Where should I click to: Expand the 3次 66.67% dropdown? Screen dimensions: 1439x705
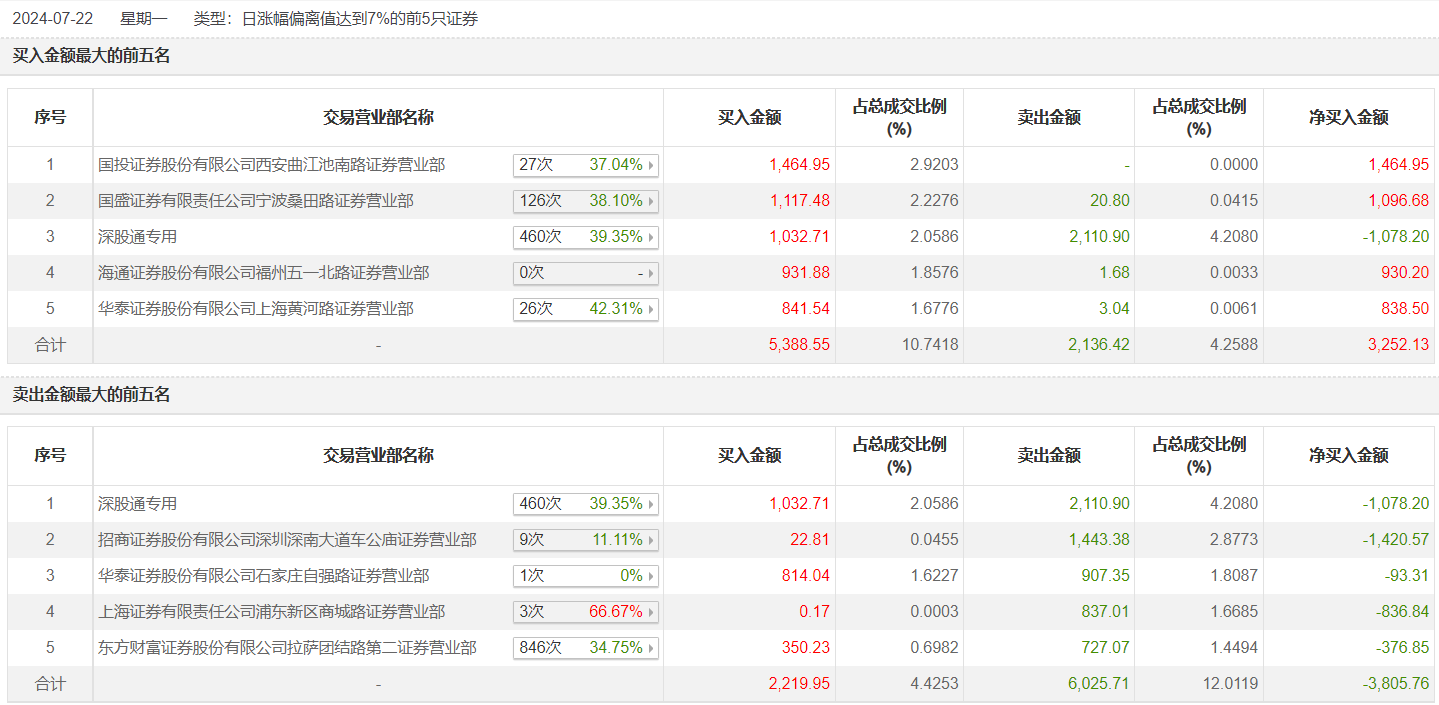[586, 612]
